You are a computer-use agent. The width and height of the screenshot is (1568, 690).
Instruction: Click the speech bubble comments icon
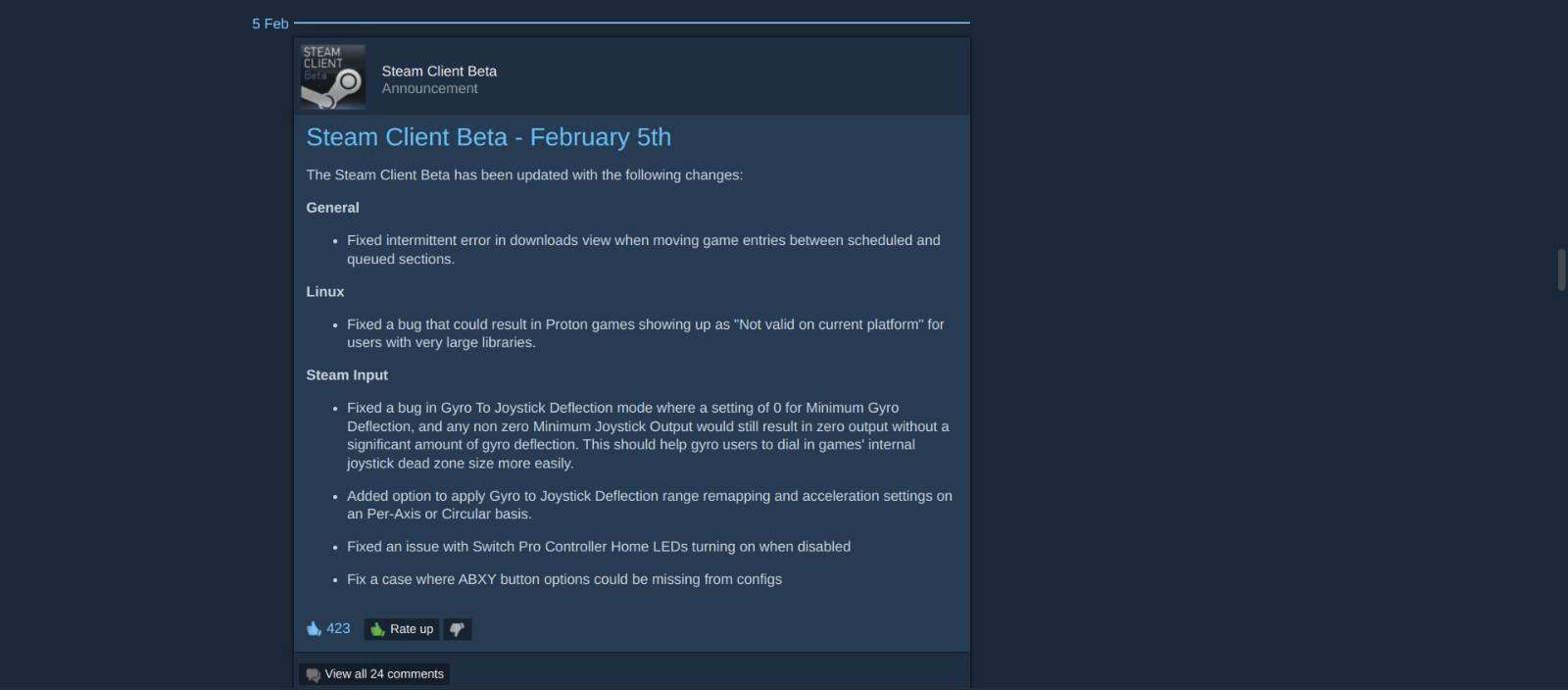tap(313, 674)
